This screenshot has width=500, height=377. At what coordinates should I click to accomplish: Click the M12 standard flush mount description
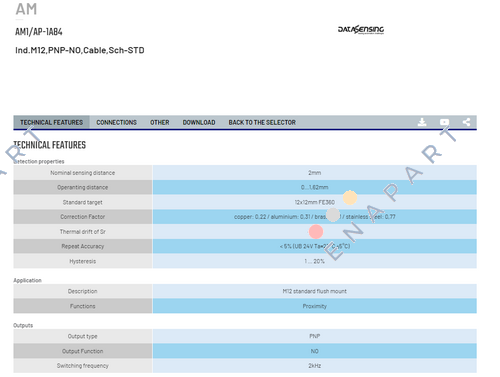click(315, 291)
